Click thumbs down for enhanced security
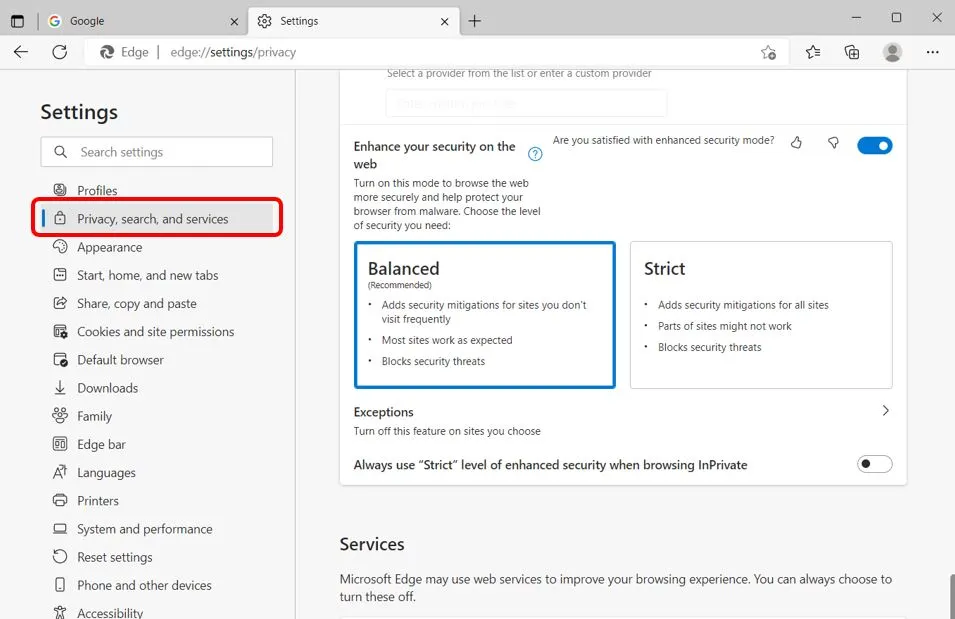The image size is (955, 619). coord(833,143)
